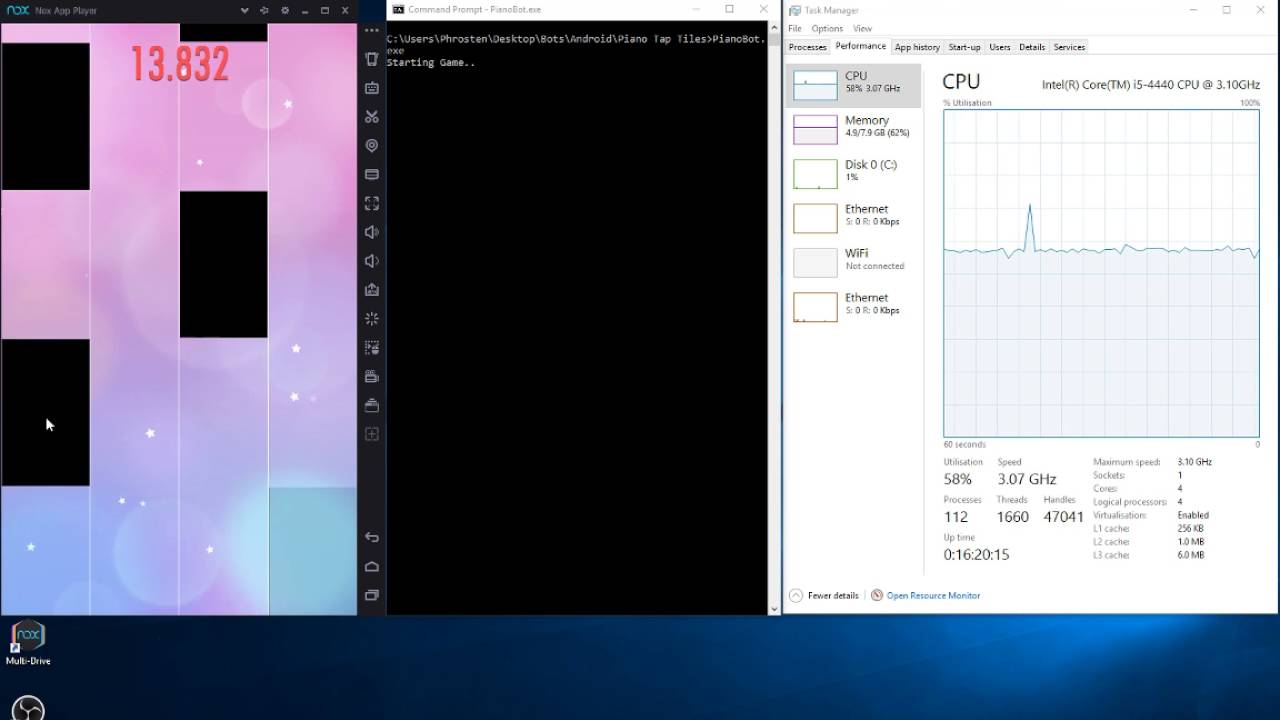Open Resource Monitor link
The height and width of the screenshot is (720, 1280).
pyautogui.click(x=925, y=595)
